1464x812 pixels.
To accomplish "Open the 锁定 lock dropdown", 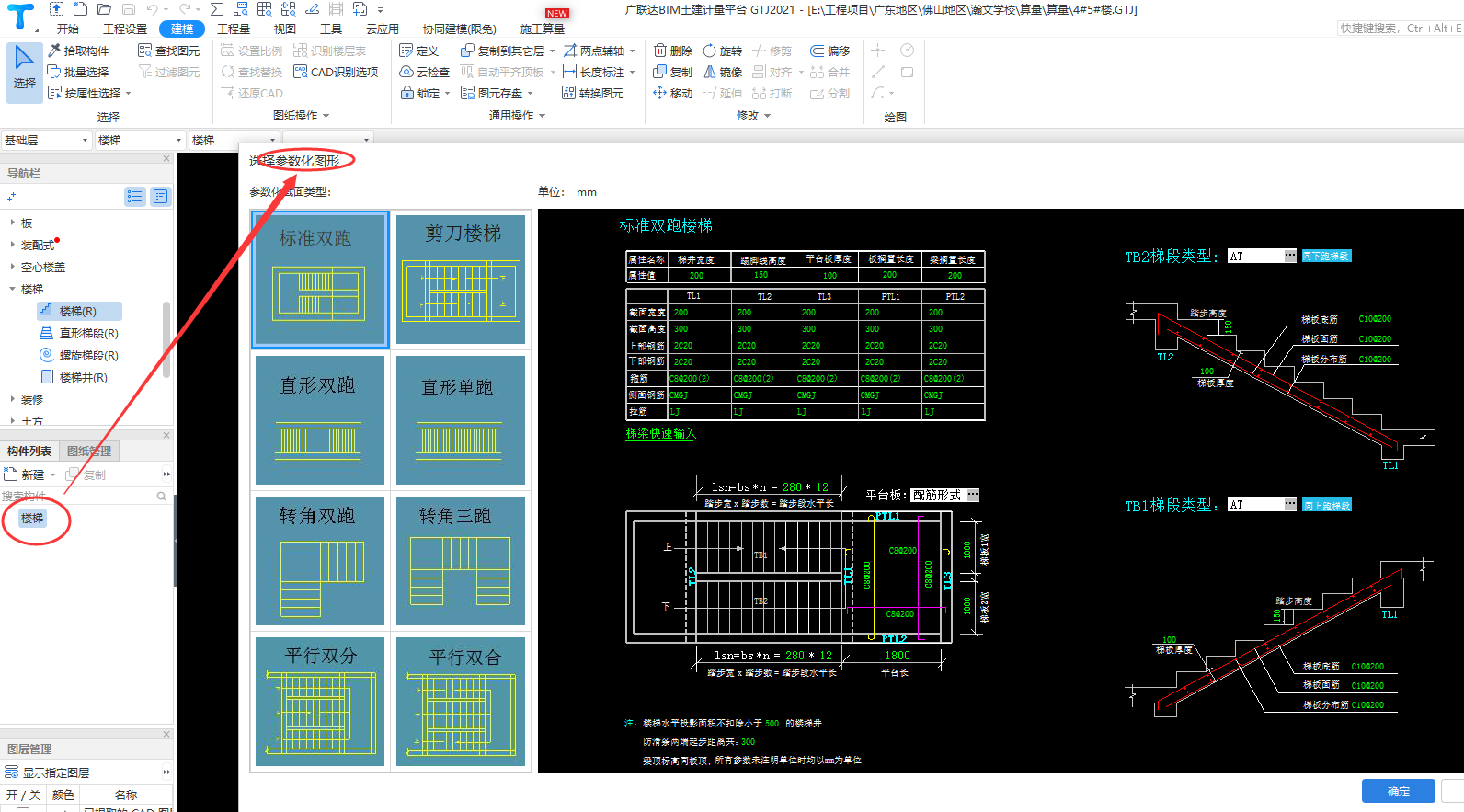I will [448, 93].
